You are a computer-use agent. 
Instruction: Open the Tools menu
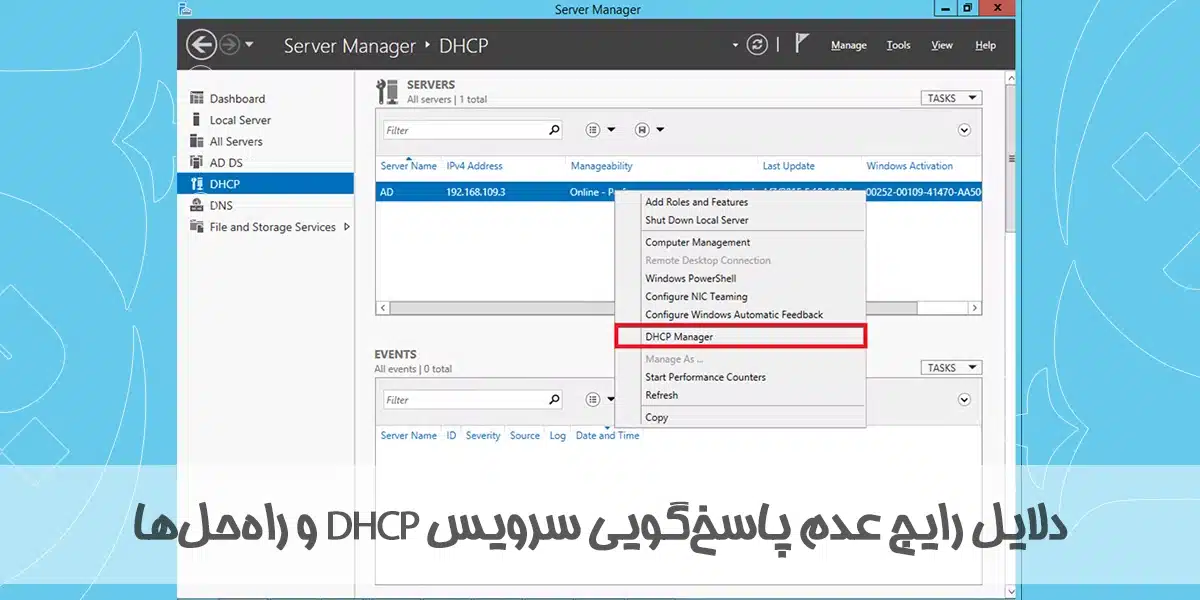[898, 45]
